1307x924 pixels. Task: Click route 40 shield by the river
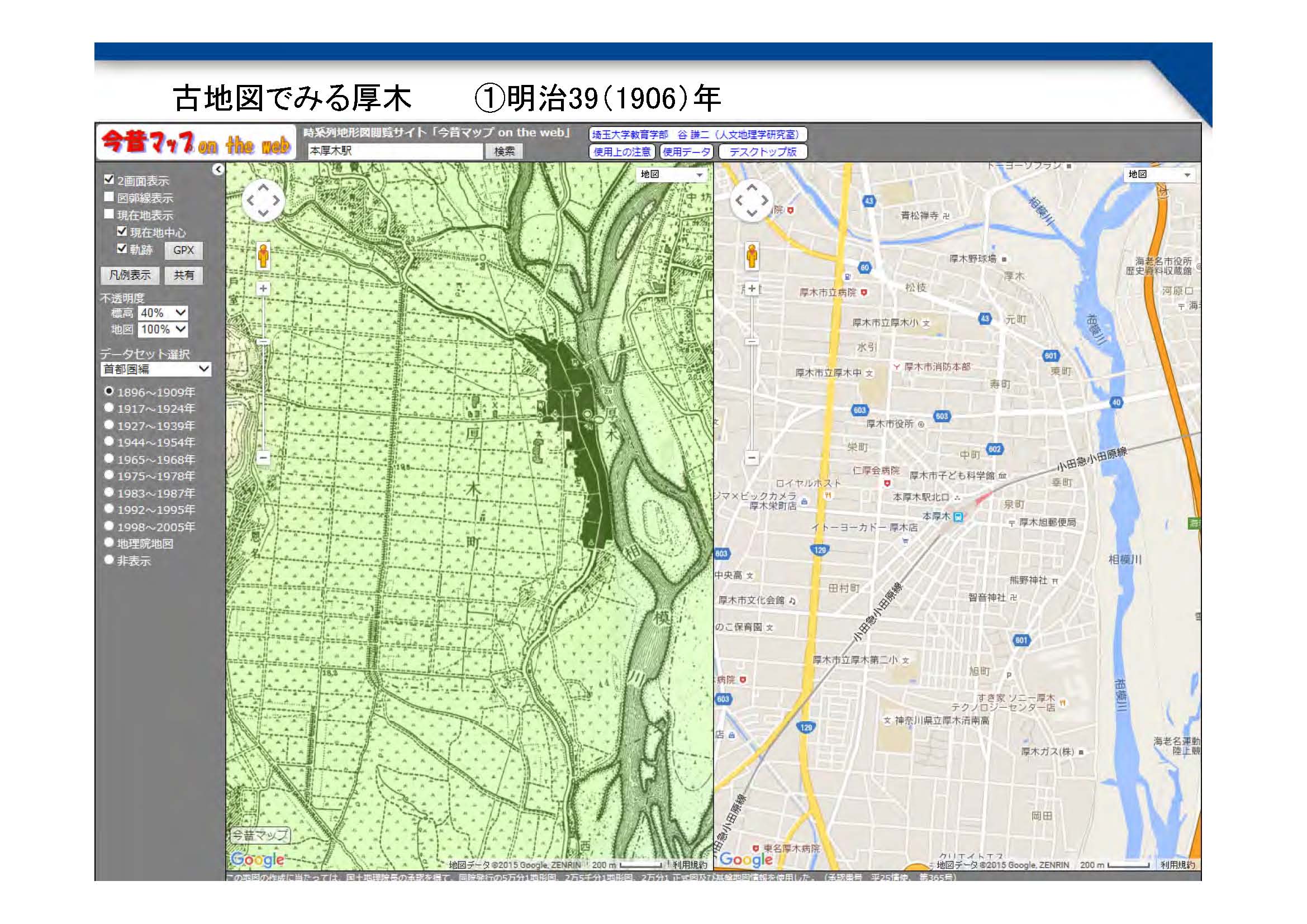point(1116,402)
